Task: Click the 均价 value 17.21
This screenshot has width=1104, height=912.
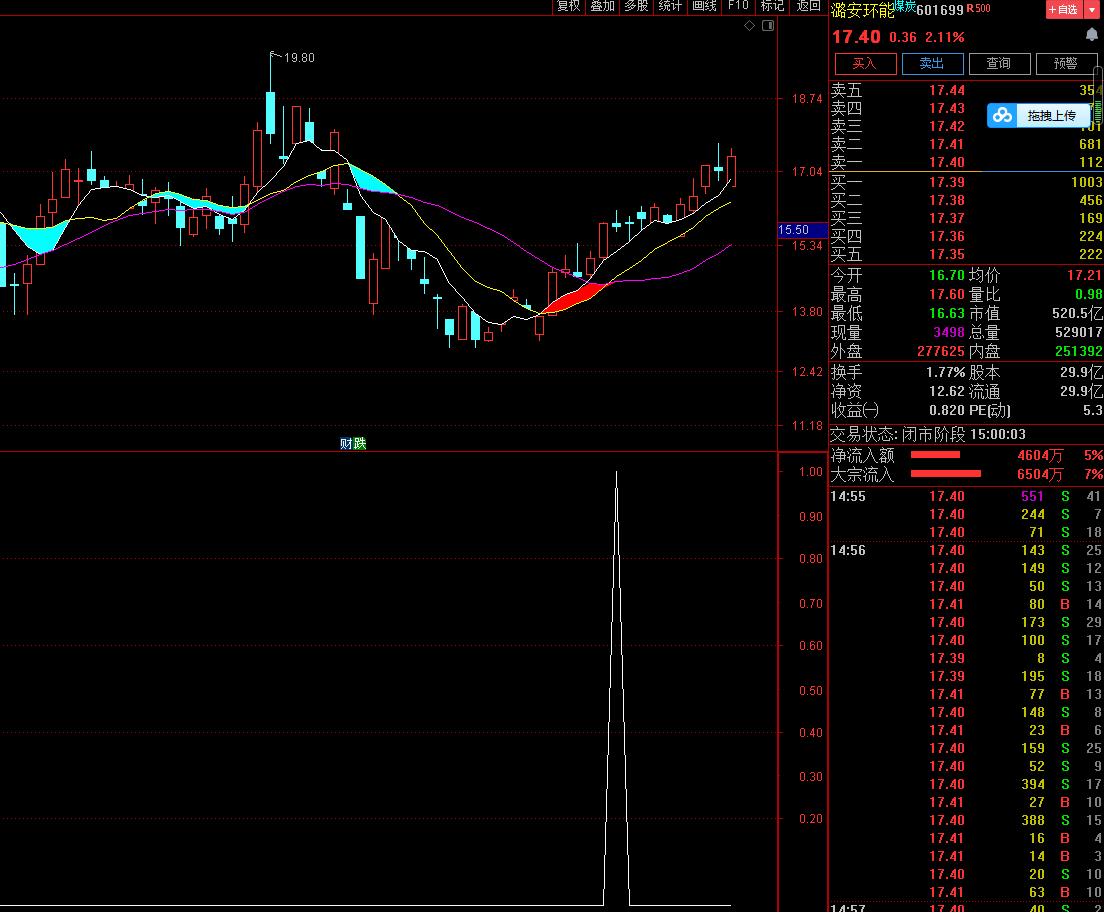Action: pos(1084,275)
